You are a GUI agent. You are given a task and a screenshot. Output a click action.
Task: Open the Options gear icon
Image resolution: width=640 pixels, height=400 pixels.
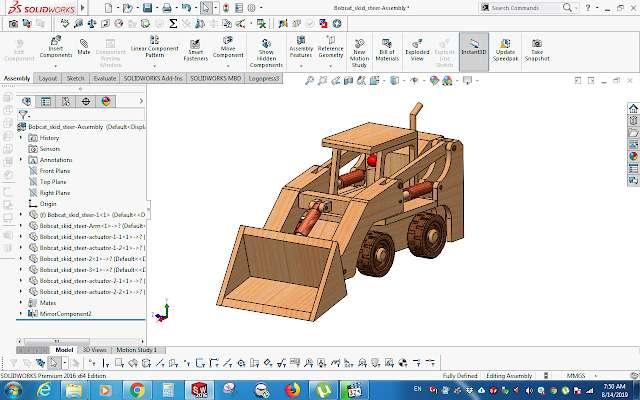pyautogui.click(x=251, y=8)
